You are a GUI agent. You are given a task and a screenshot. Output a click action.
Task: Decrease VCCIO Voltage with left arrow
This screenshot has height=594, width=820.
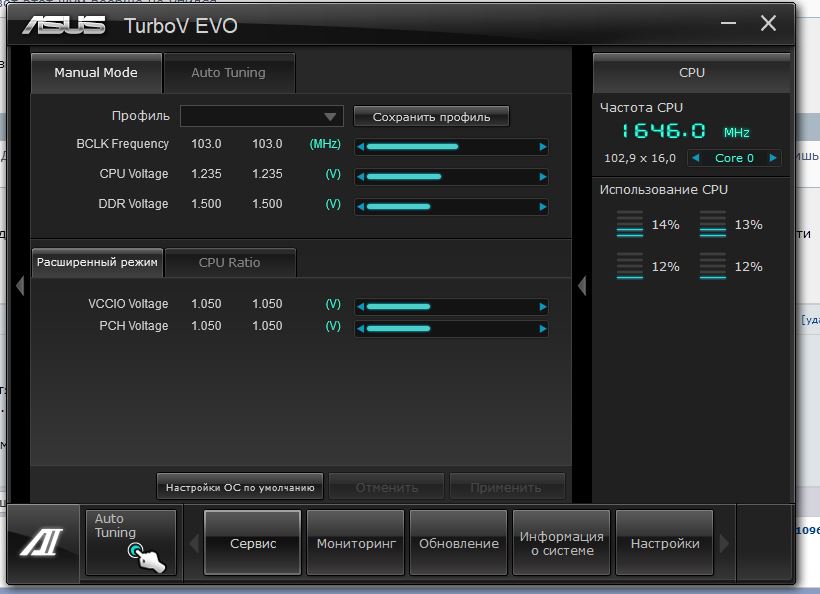pos(360,307)
